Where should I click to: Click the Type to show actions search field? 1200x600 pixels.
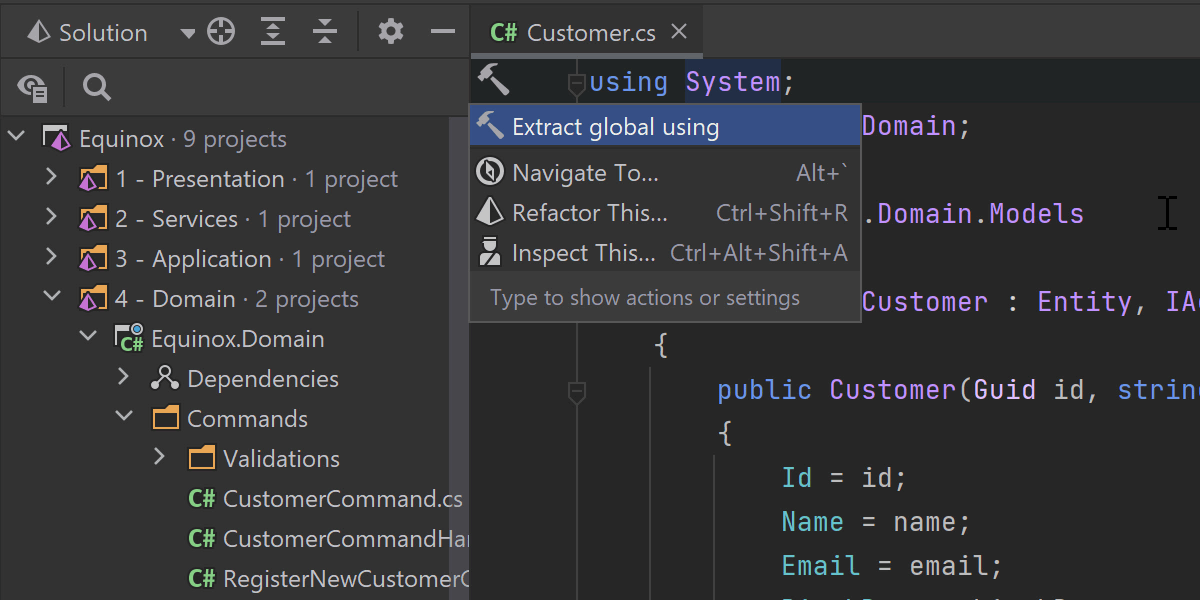click(645, 298)
